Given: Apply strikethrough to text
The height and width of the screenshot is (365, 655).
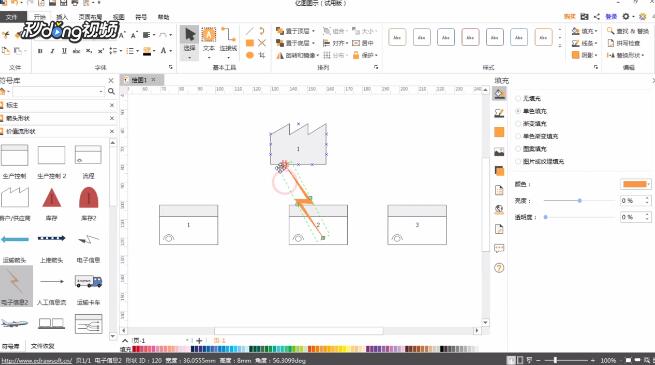Looking at the screenshot, I should 76,51.
